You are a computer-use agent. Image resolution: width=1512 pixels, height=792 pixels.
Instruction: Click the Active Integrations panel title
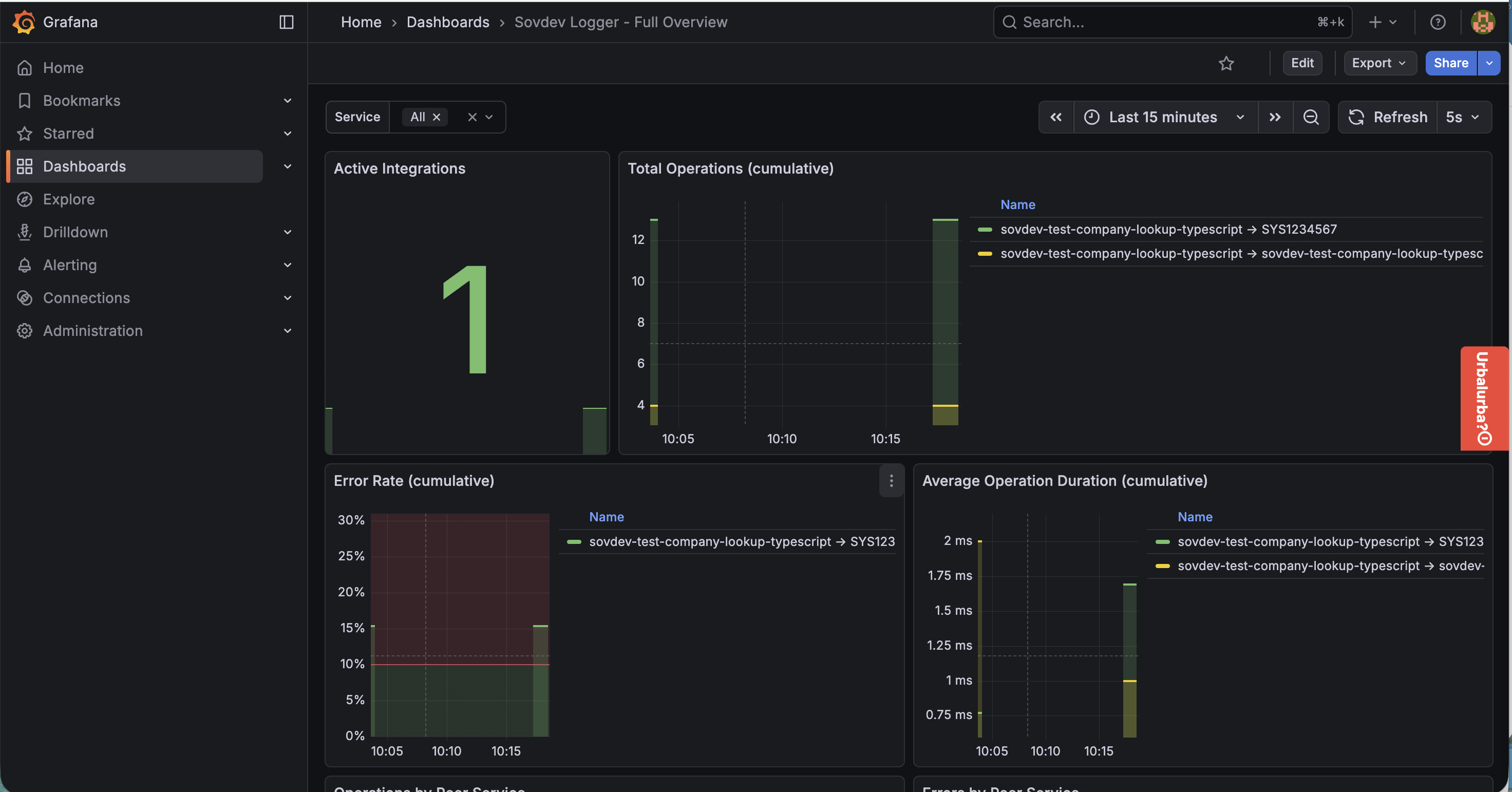[399, 168]
